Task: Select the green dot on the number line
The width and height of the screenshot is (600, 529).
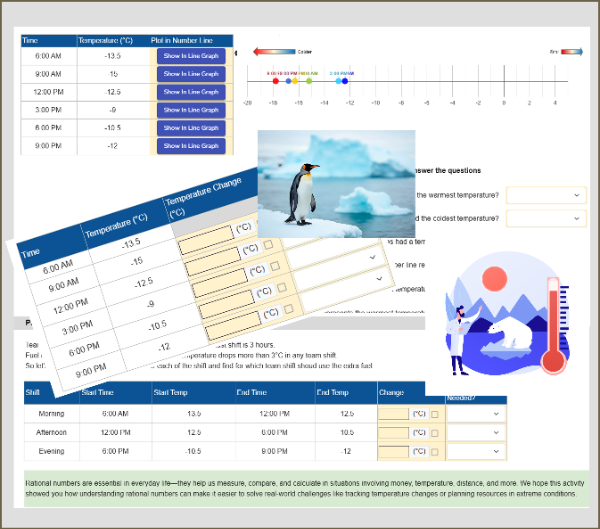Action: coord(309,81)
